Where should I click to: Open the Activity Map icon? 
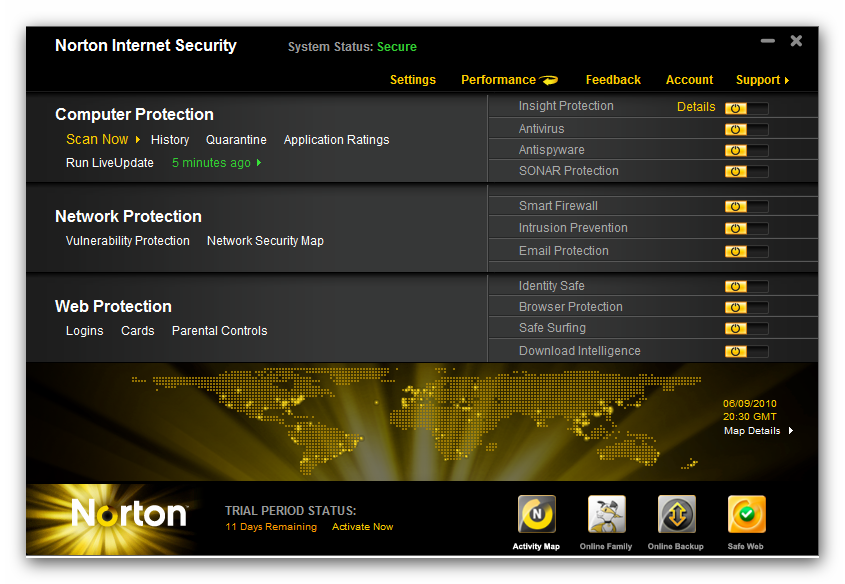click(x=536, y=515)
